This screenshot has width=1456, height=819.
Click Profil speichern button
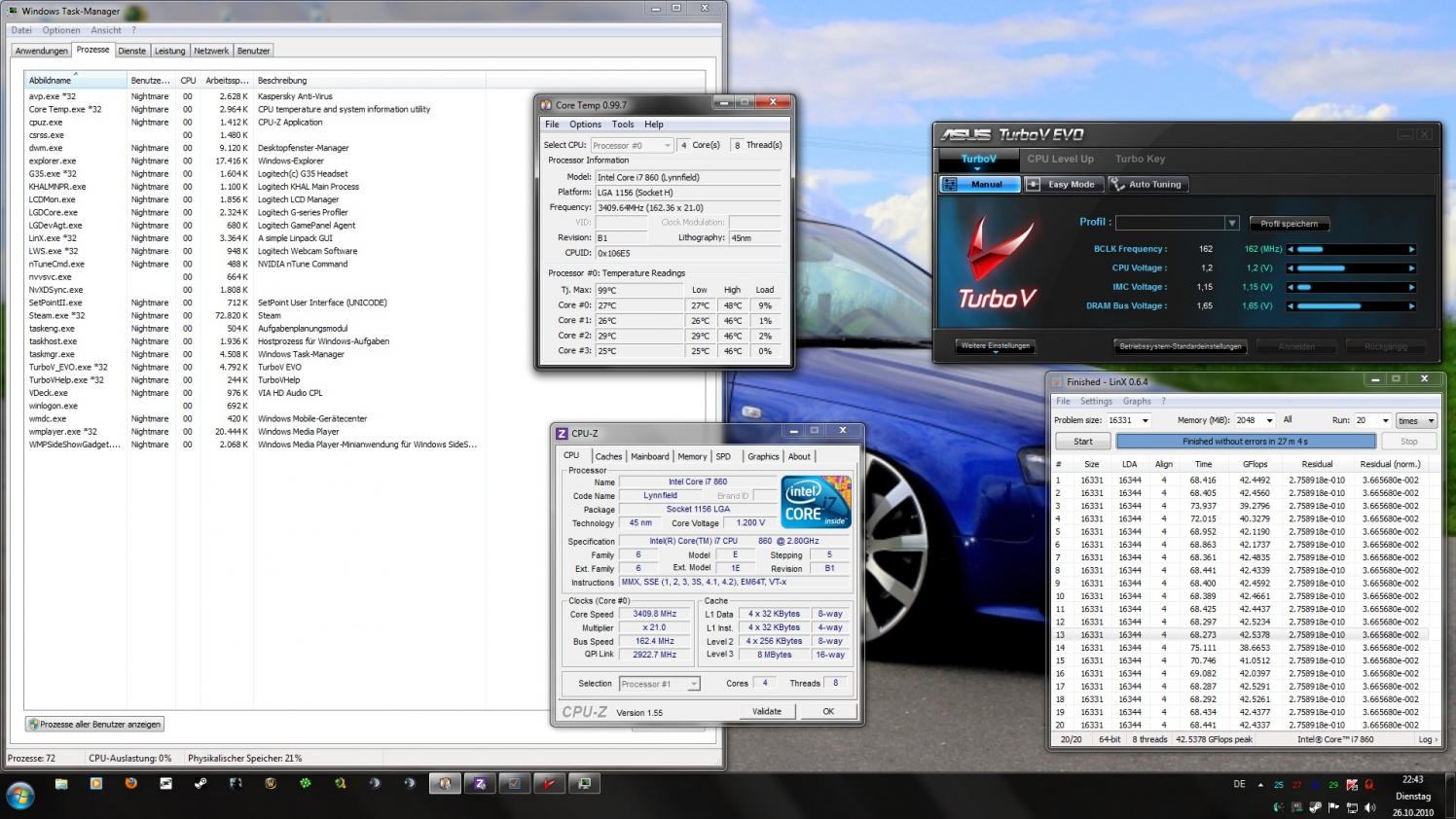[x=1290, y=224]
